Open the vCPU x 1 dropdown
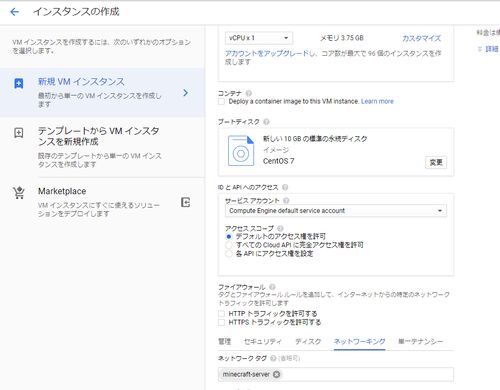500x390 pixels. point(259,38)
